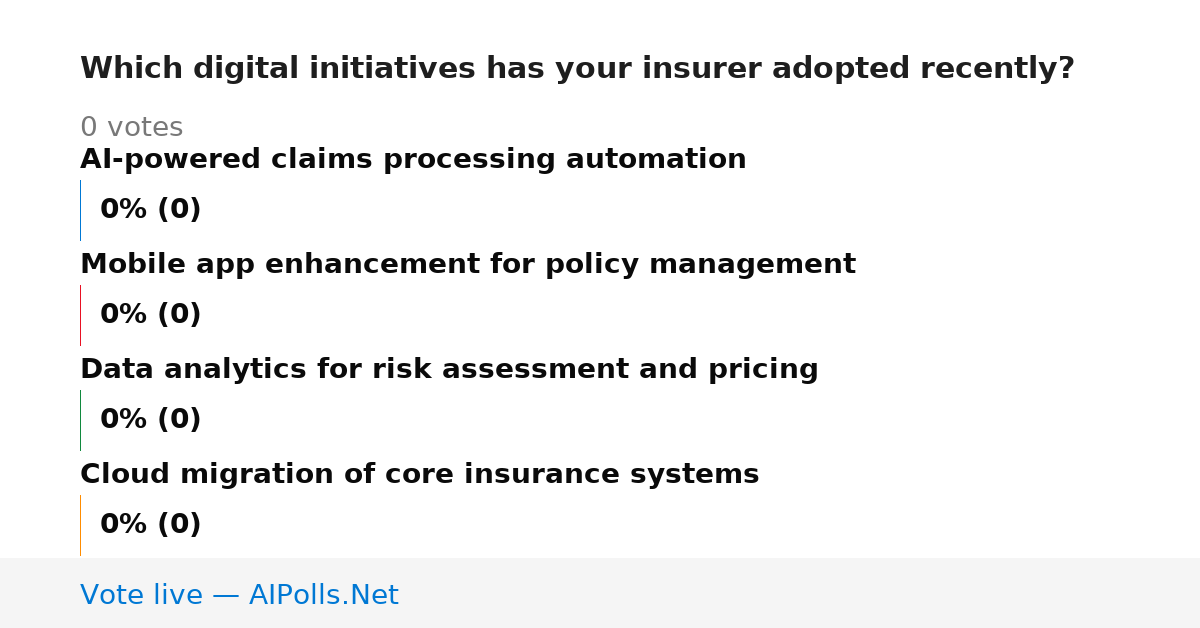This screenshot has width=1200, height=628.
Task: Click the 0% (0) result for Mobile app
Action: [151, 315]
